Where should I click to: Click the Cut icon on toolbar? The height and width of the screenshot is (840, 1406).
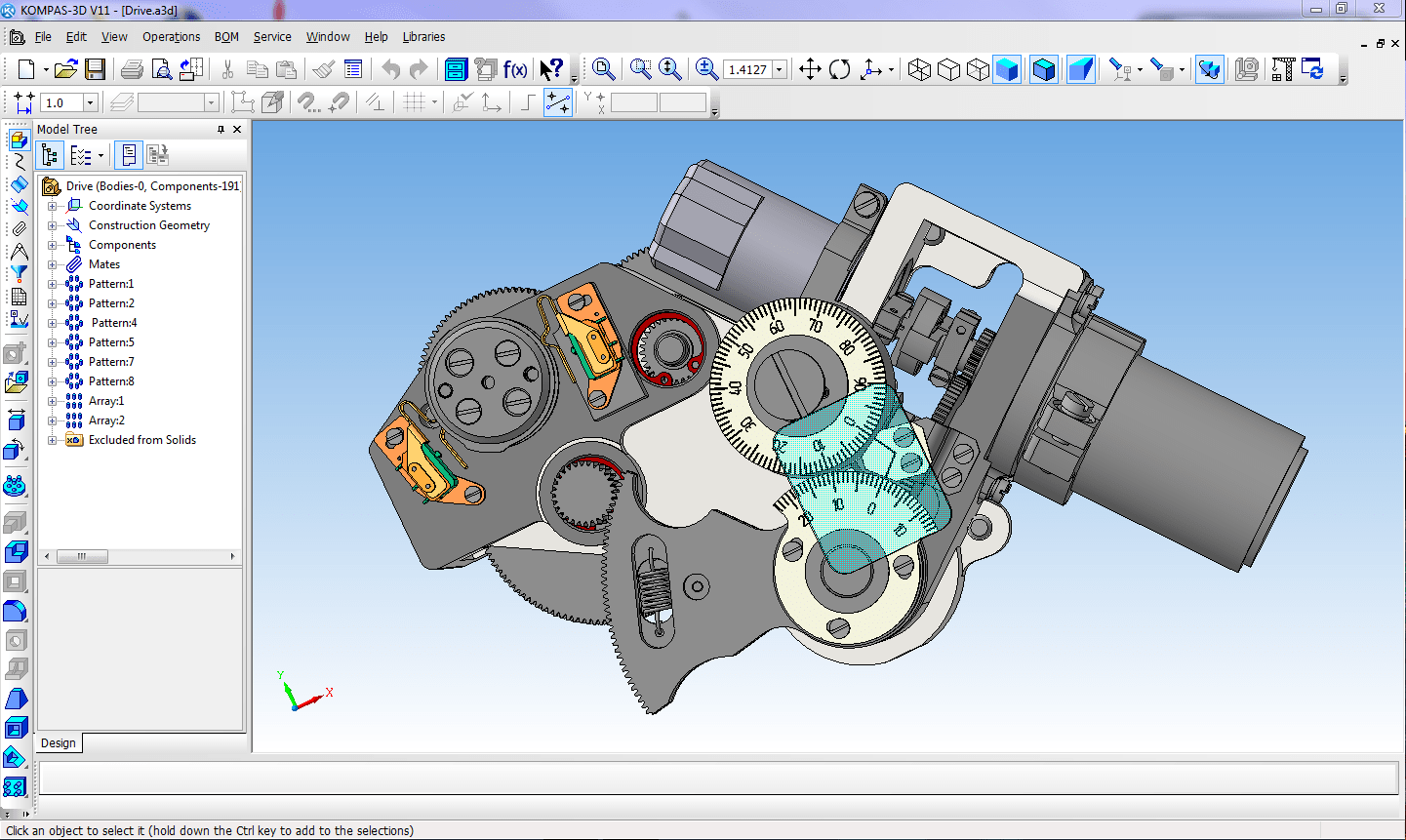226,69
